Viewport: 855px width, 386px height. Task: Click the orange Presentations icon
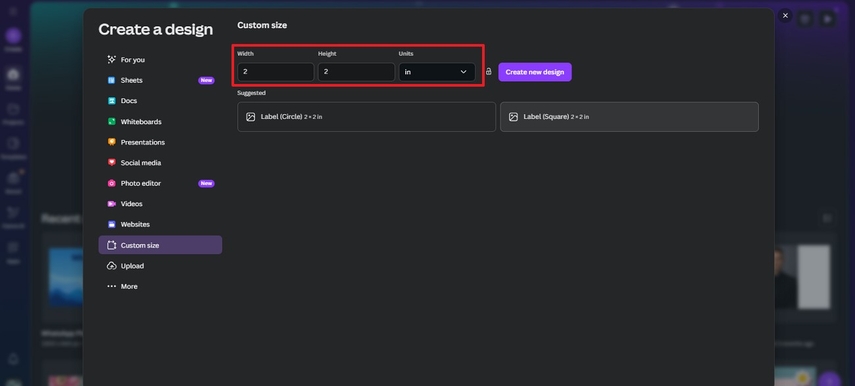pos(111,142)
